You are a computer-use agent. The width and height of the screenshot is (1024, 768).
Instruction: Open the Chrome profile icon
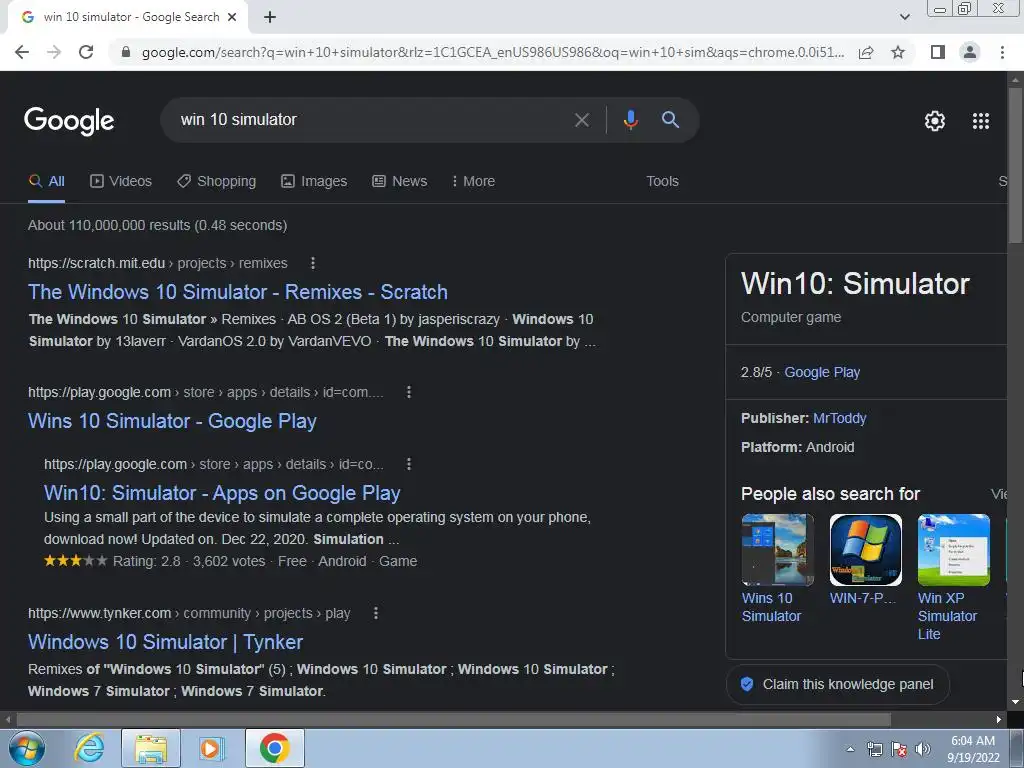click(x=970, y=52)
